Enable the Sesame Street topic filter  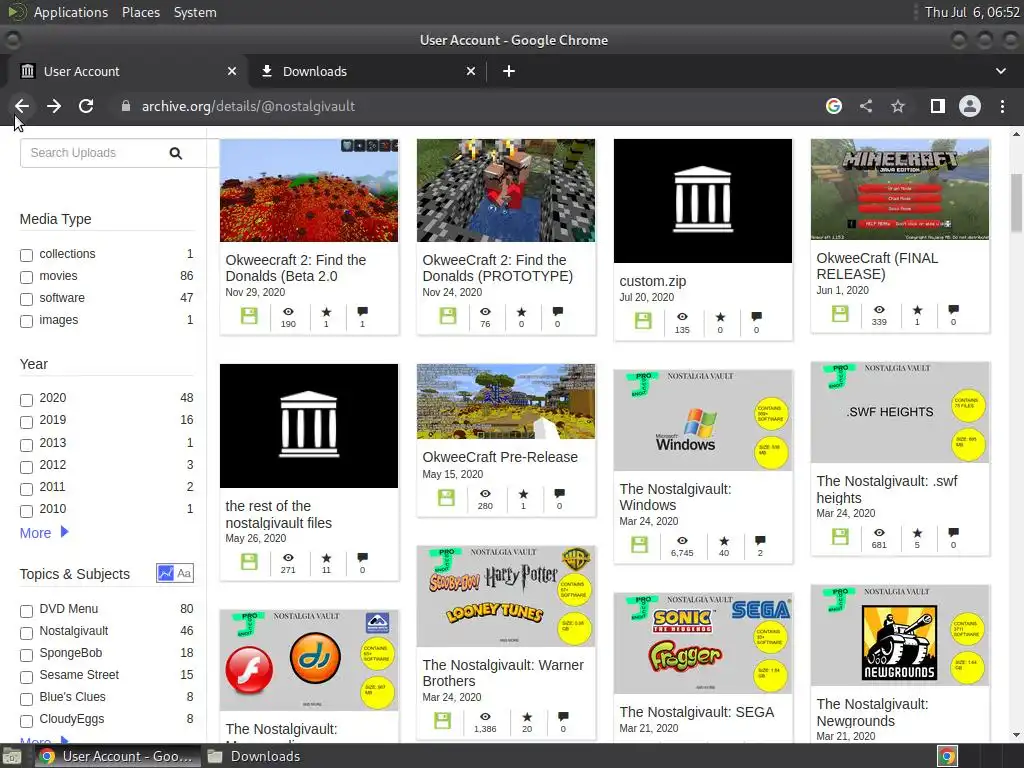pyautogui.click(x=27, y=677)
